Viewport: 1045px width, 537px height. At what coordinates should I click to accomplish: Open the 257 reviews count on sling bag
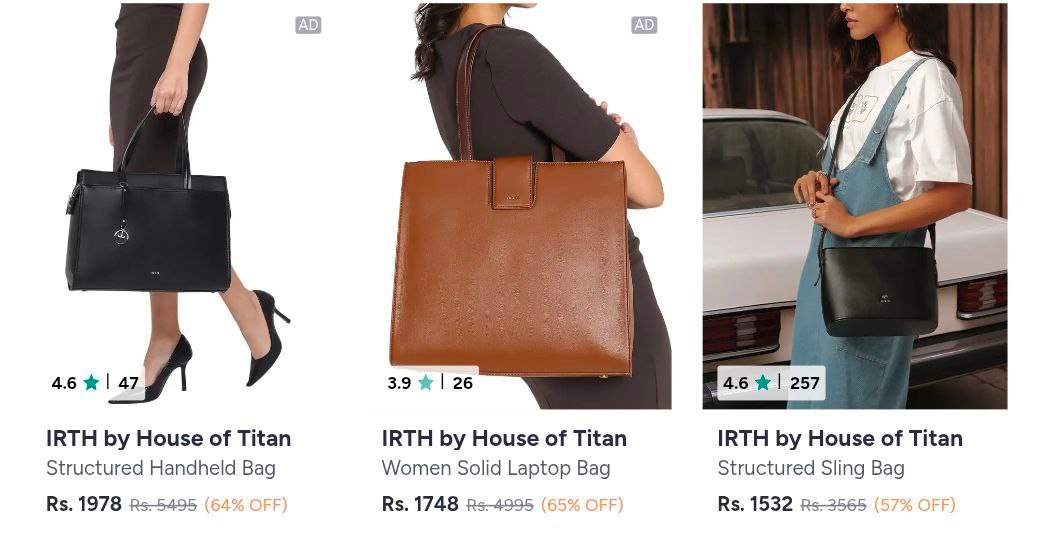pyautogui.click(x=804, y=383)
